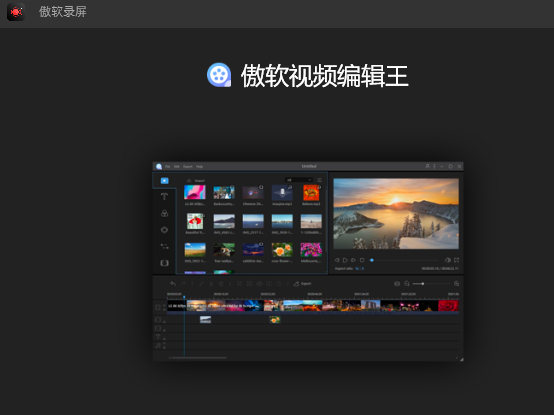Click the Play button under the preview
This screenshot has width=554, height=415.
pos(345,260)
